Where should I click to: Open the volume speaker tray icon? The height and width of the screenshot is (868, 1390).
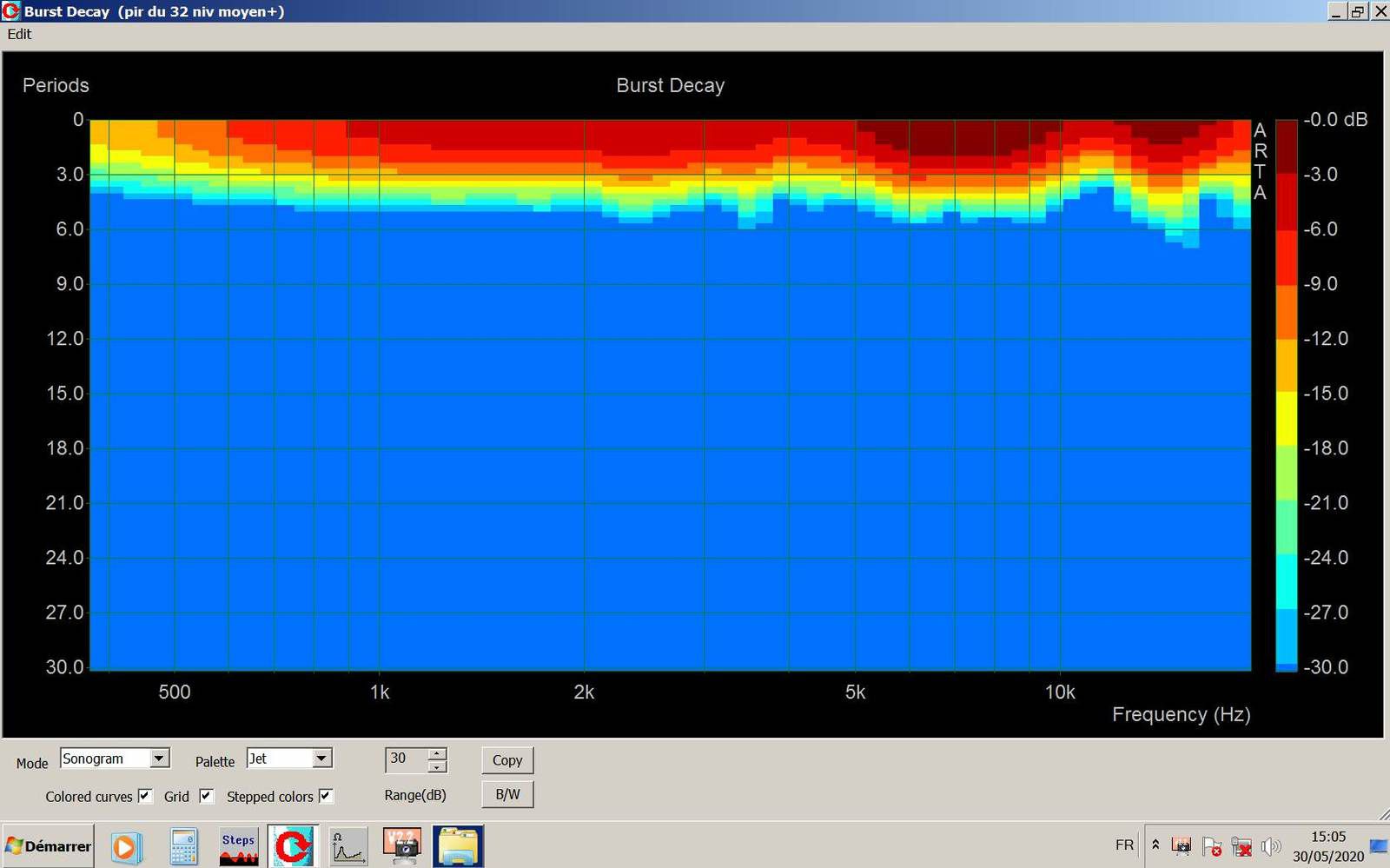point(1271,845)
